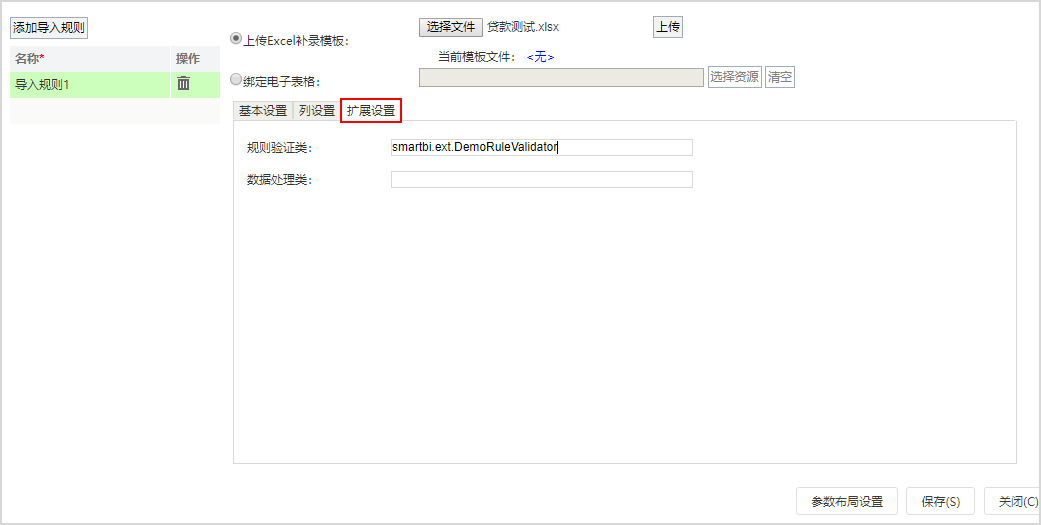Open 参数布局设置
1041x525 pixels.
847,501
